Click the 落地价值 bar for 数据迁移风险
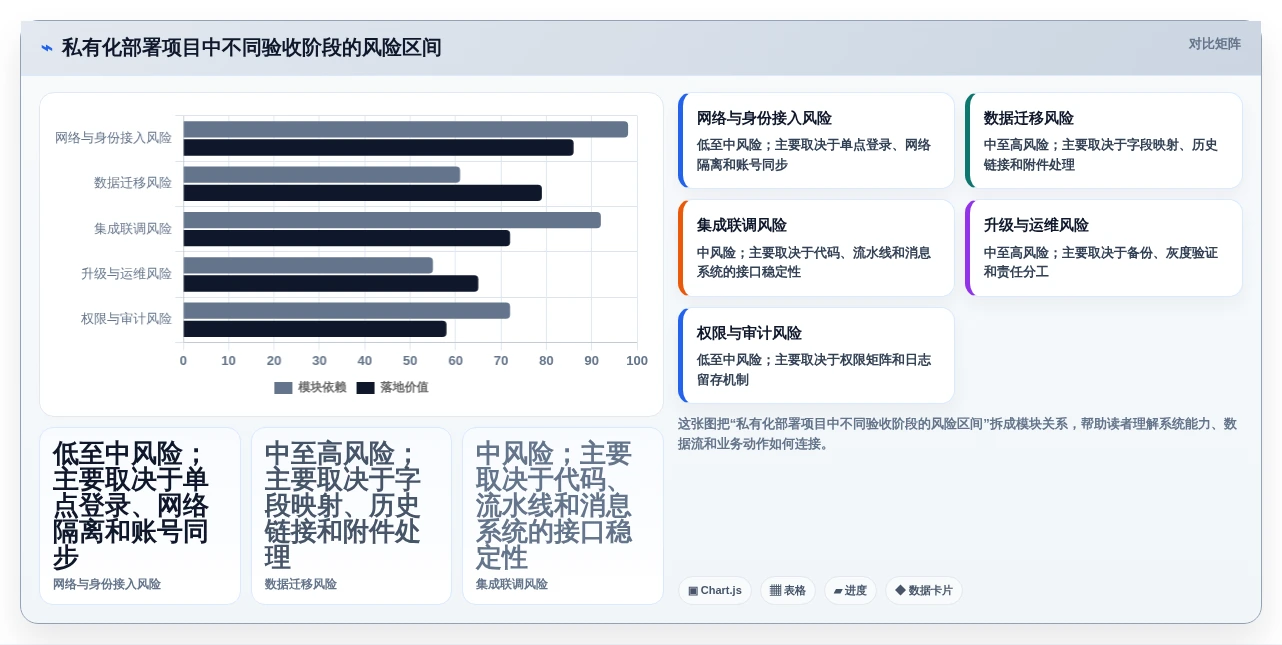 362,193
